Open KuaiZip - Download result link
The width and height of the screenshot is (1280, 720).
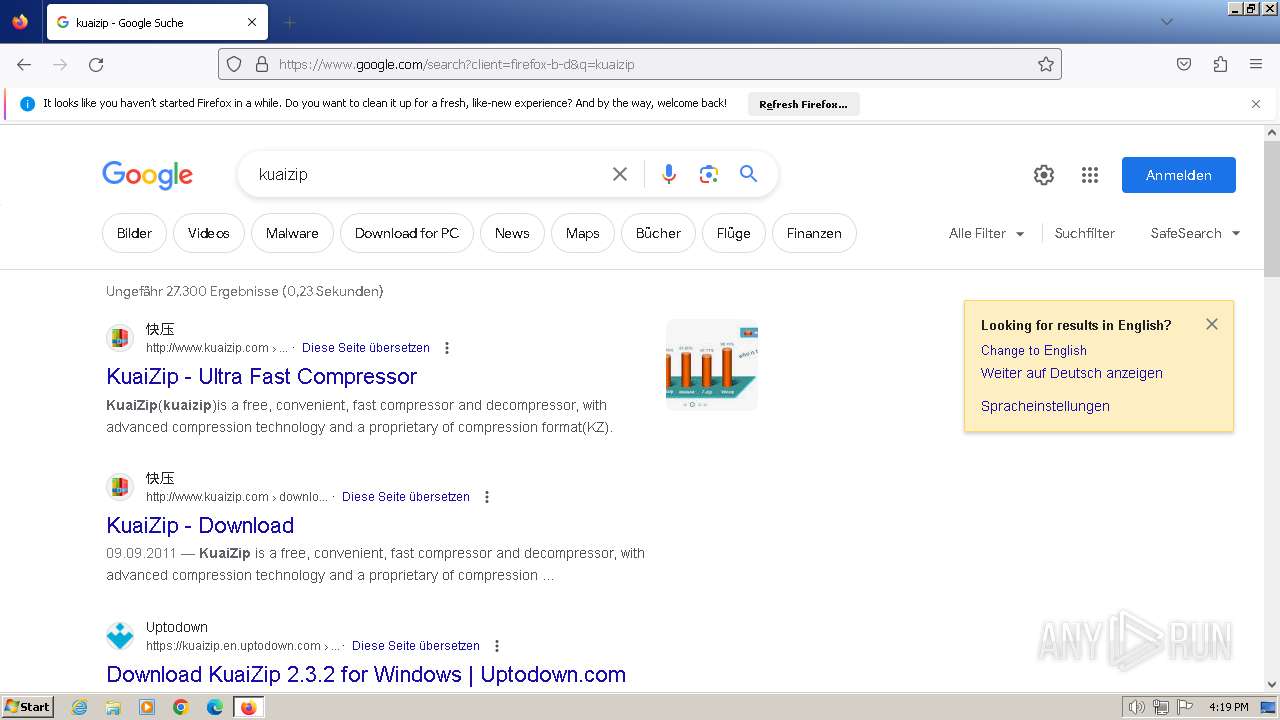(200, 525)
